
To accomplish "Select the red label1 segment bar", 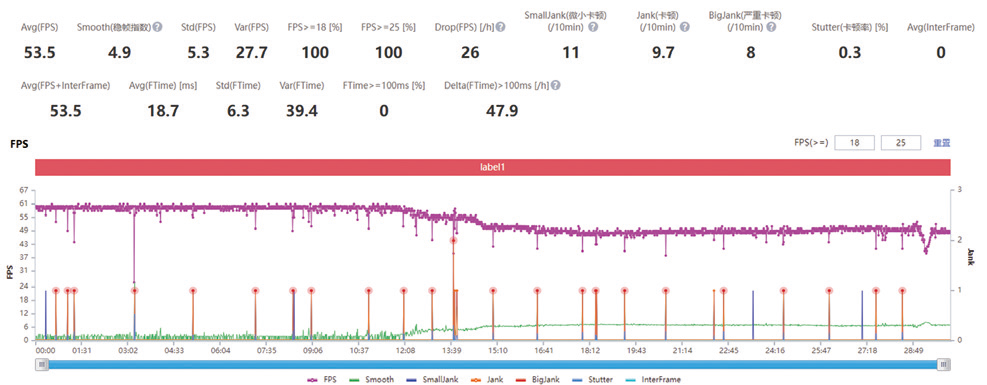I will [x=493, y=168].
